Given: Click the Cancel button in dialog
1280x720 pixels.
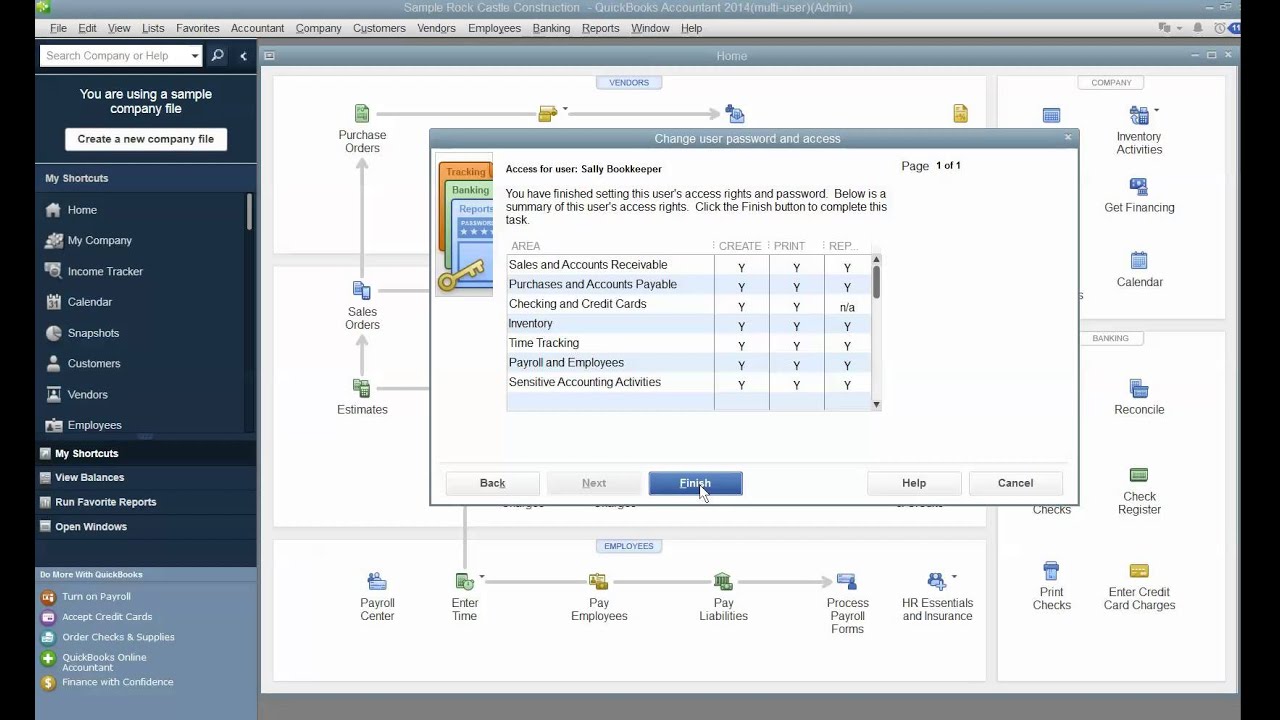Looking at the screenshot, I should pyautogui.click(x=1015, y=483).
